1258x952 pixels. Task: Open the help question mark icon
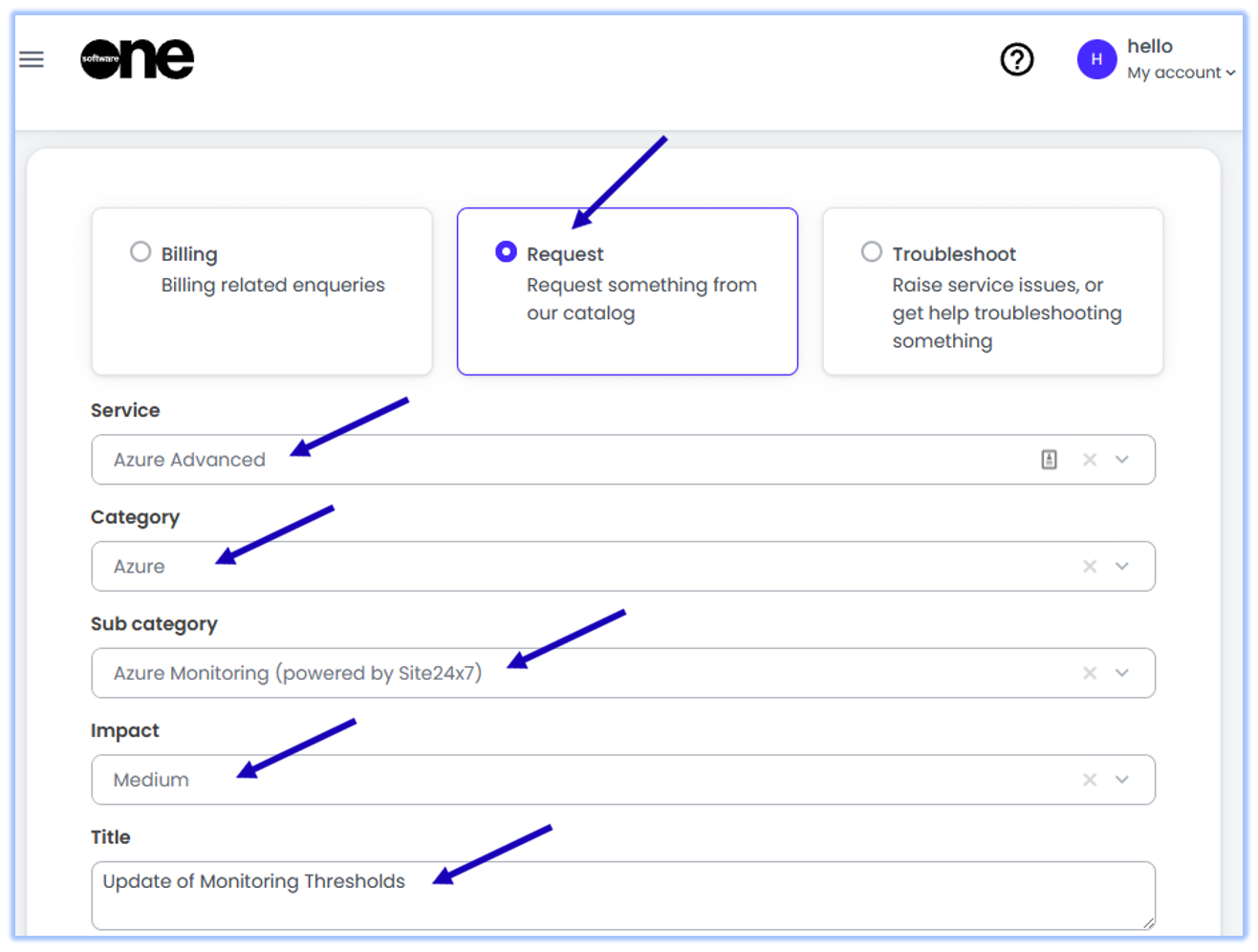(1016, 59)
